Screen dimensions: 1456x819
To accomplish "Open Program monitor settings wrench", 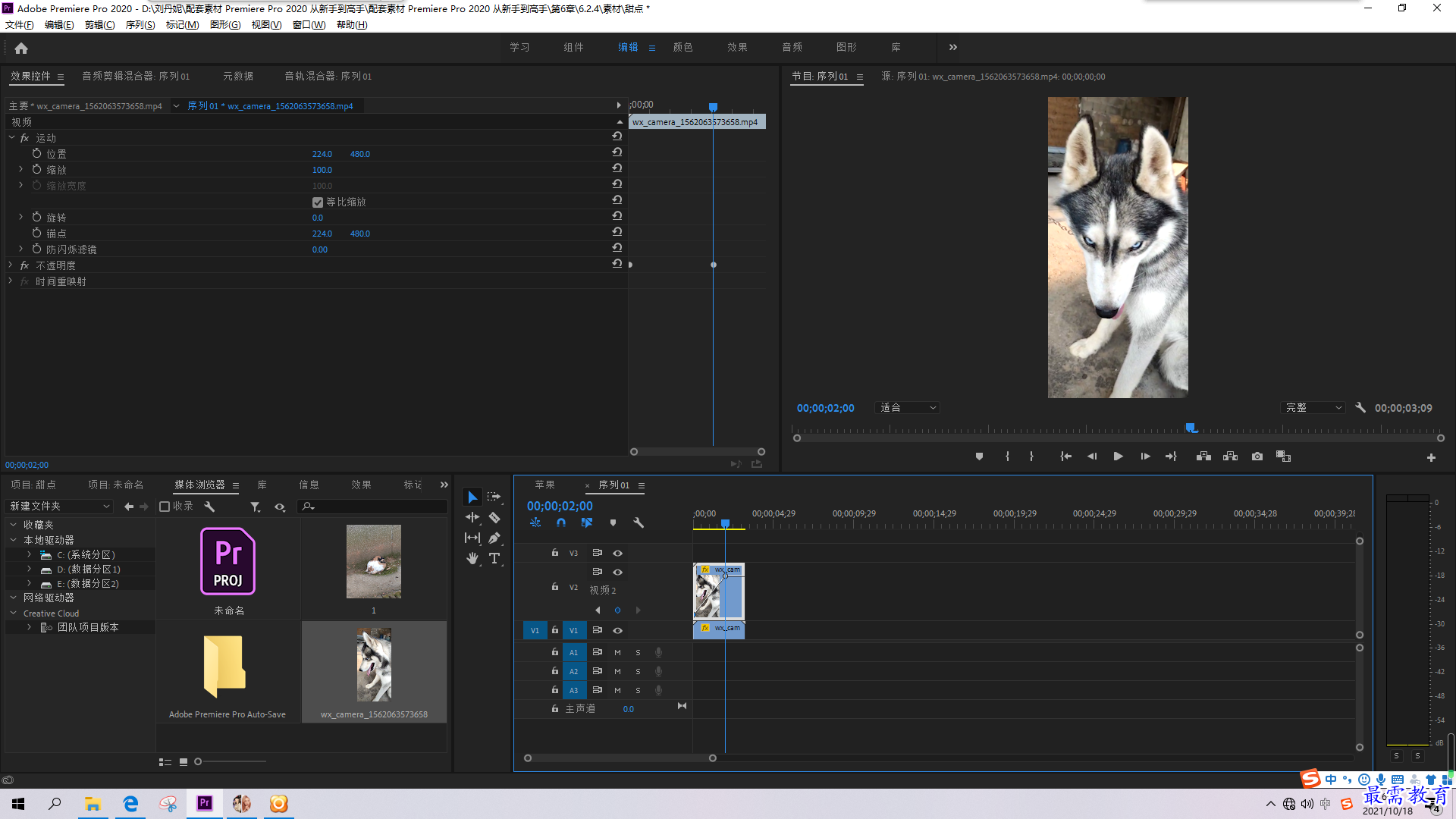I will click(x=1360, y=408).
